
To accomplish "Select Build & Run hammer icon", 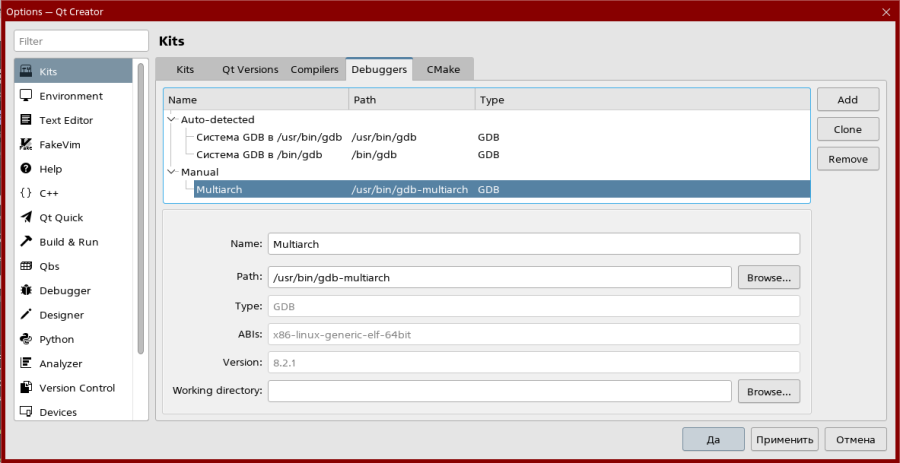I will click(27, 242).
